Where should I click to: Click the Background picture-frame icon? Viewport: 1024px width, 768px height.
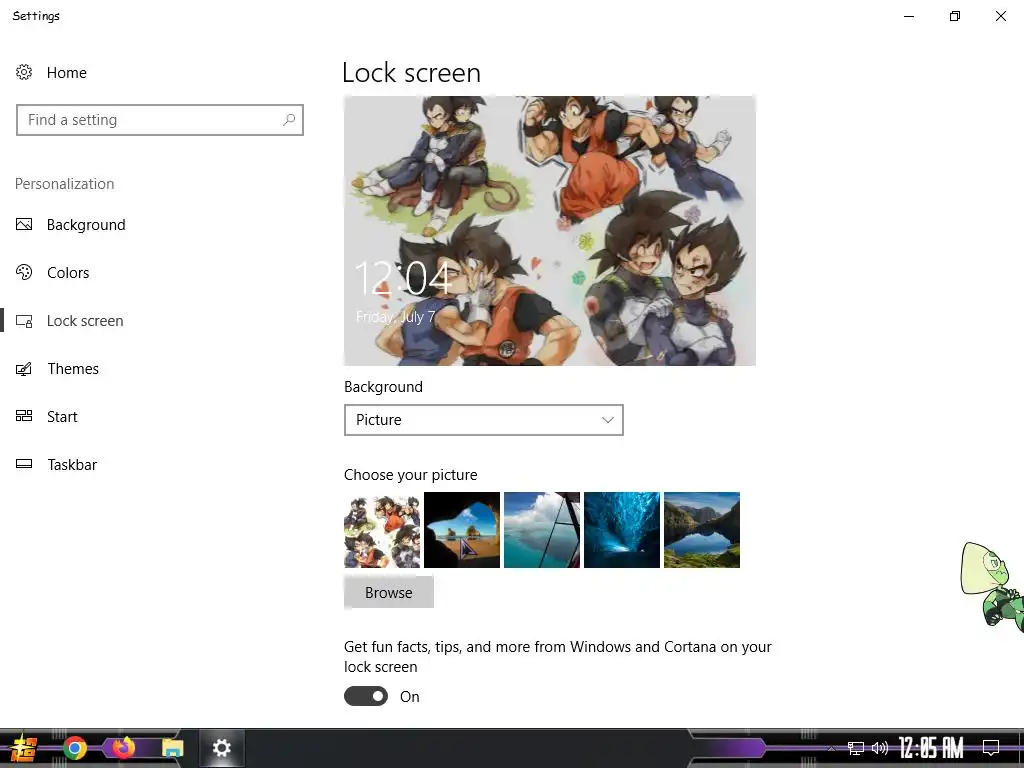tap(24, 225)
